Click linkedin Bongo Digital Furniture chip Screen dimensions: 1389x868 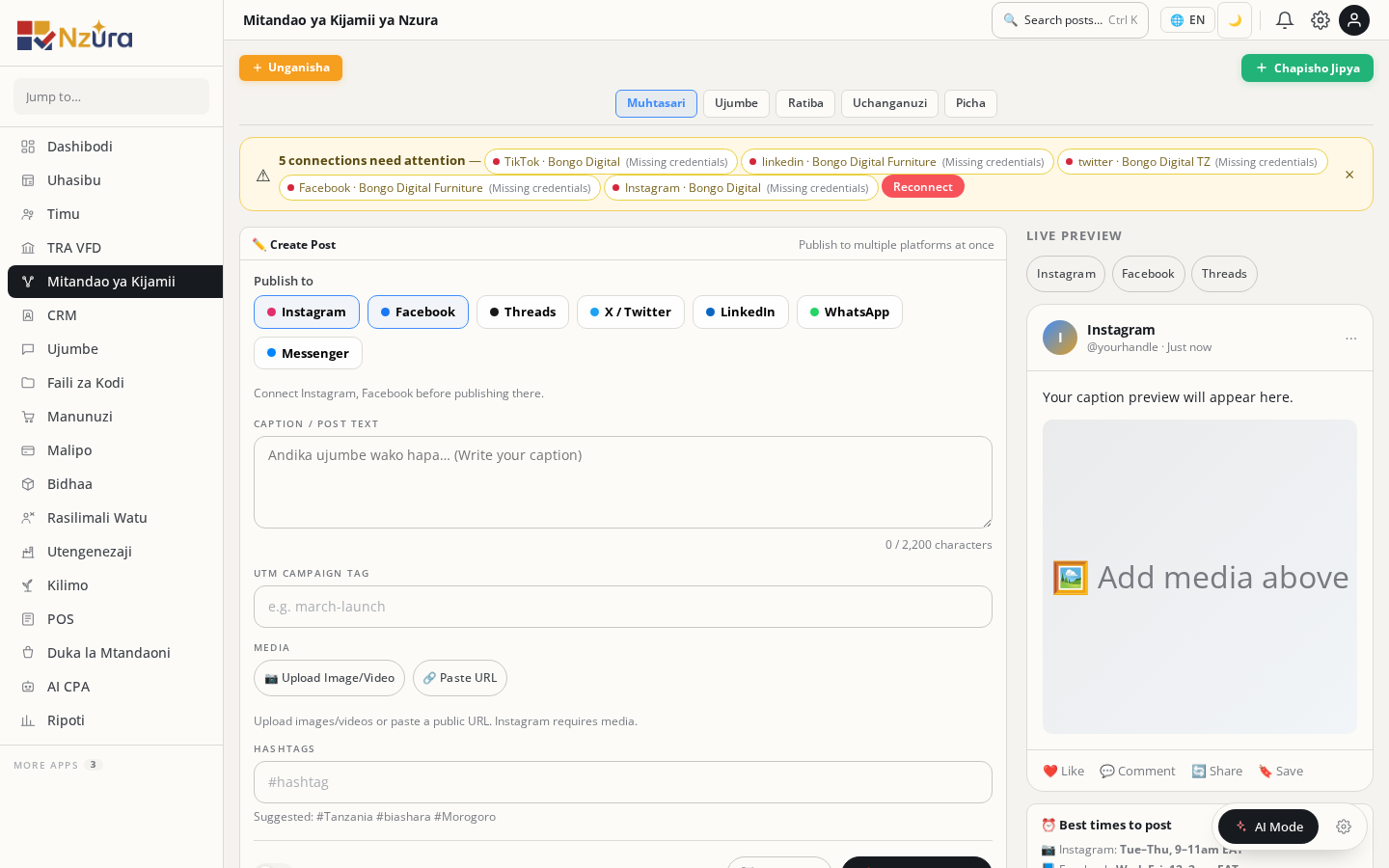tap(897, 162)
